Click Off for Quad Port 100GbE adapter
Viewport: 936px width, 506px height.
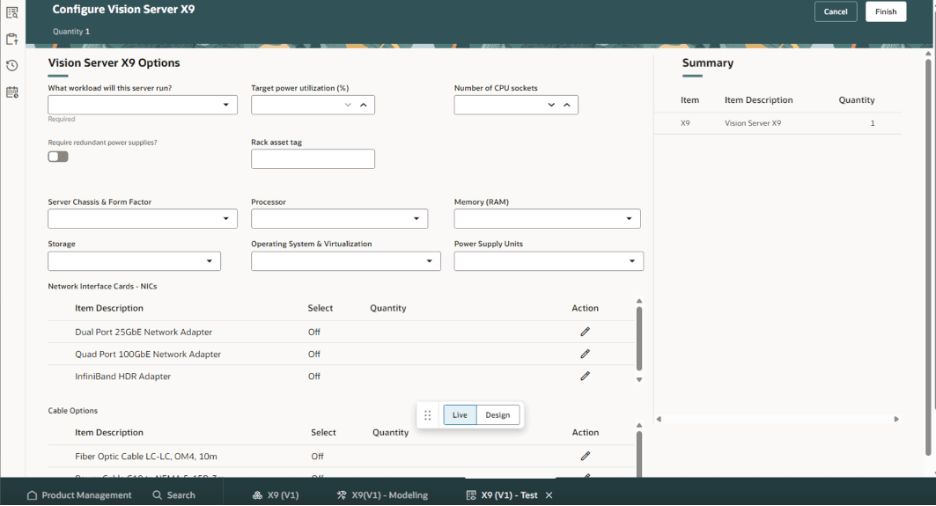tap(314, 354)
